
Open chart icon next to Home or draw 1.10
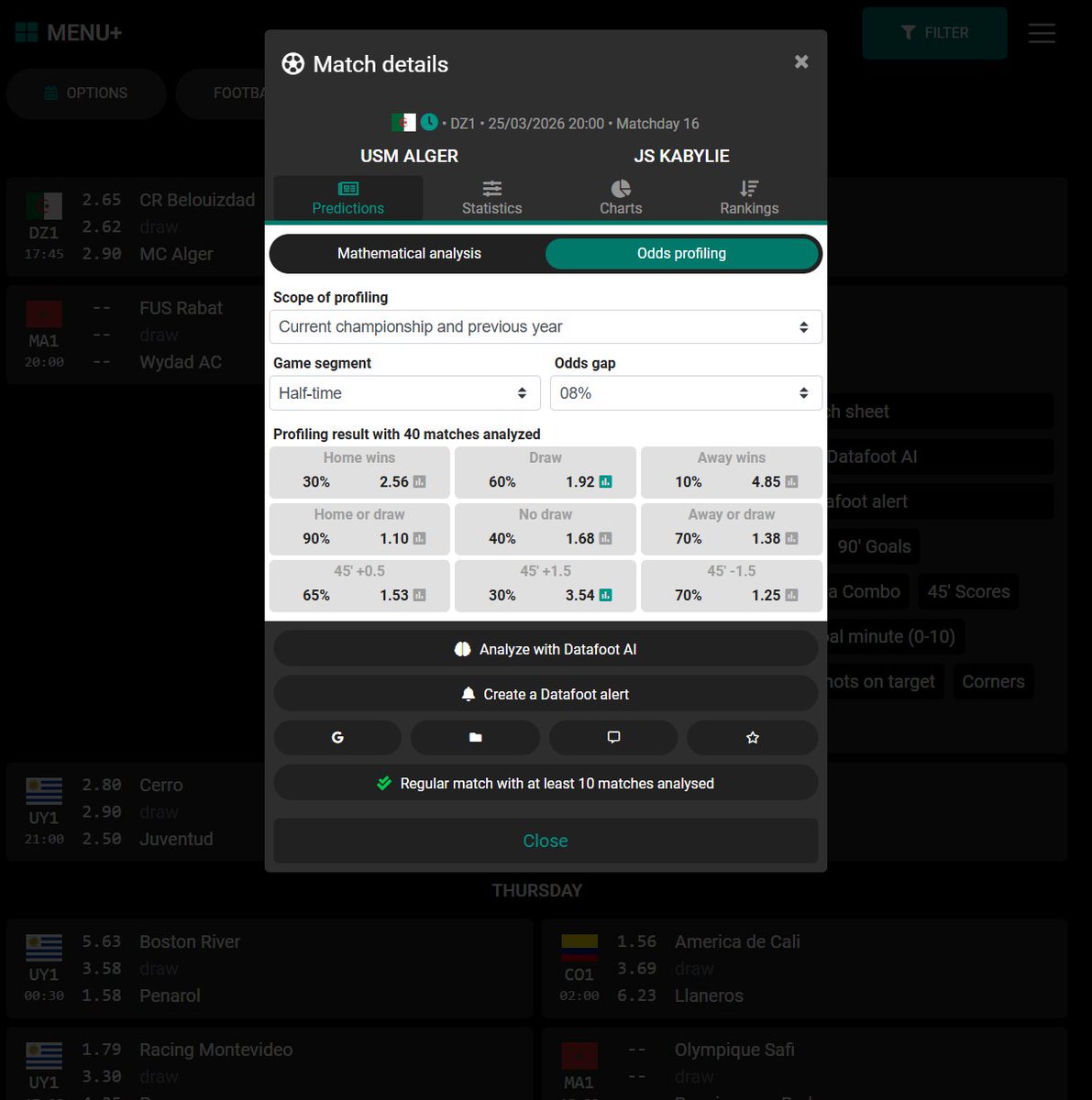[419, 539]
